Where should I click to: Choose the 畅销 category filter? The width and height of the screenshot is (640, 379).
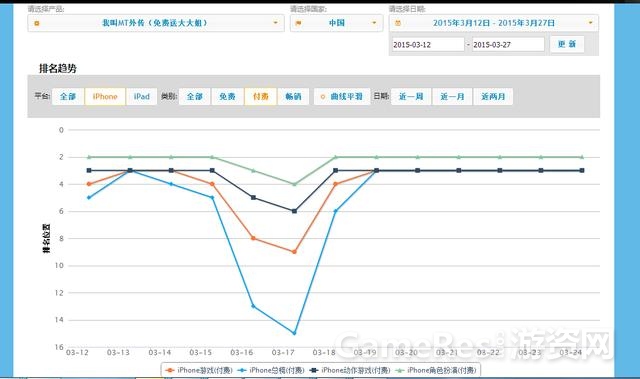tap(293, 97)
